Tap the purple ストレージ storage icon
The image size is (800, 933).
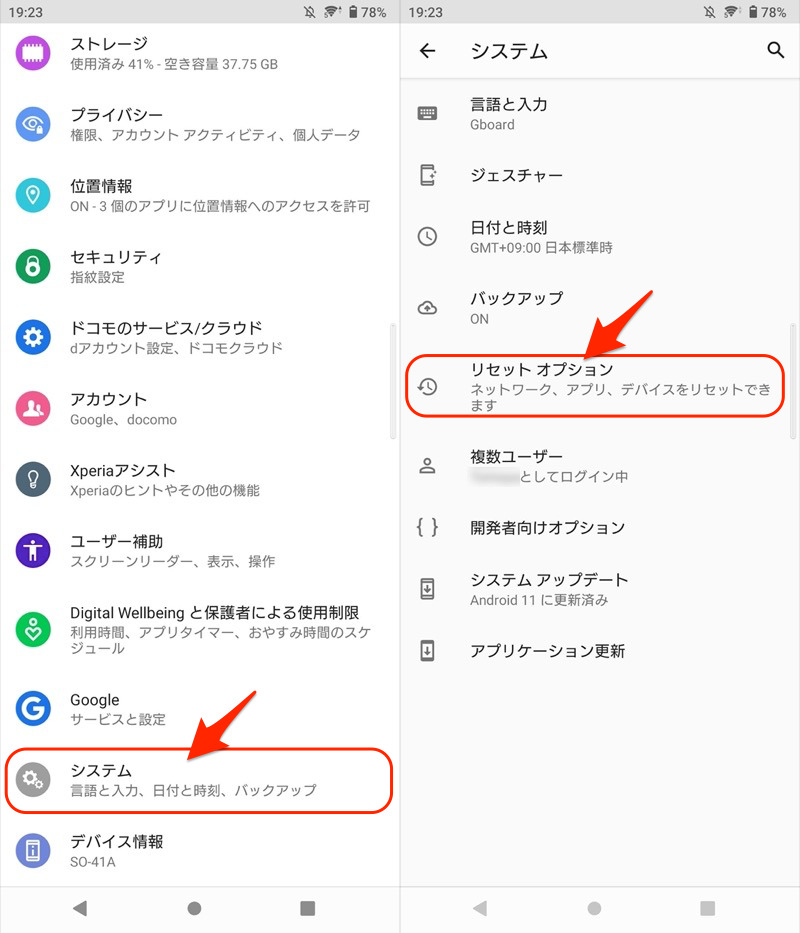33,53
